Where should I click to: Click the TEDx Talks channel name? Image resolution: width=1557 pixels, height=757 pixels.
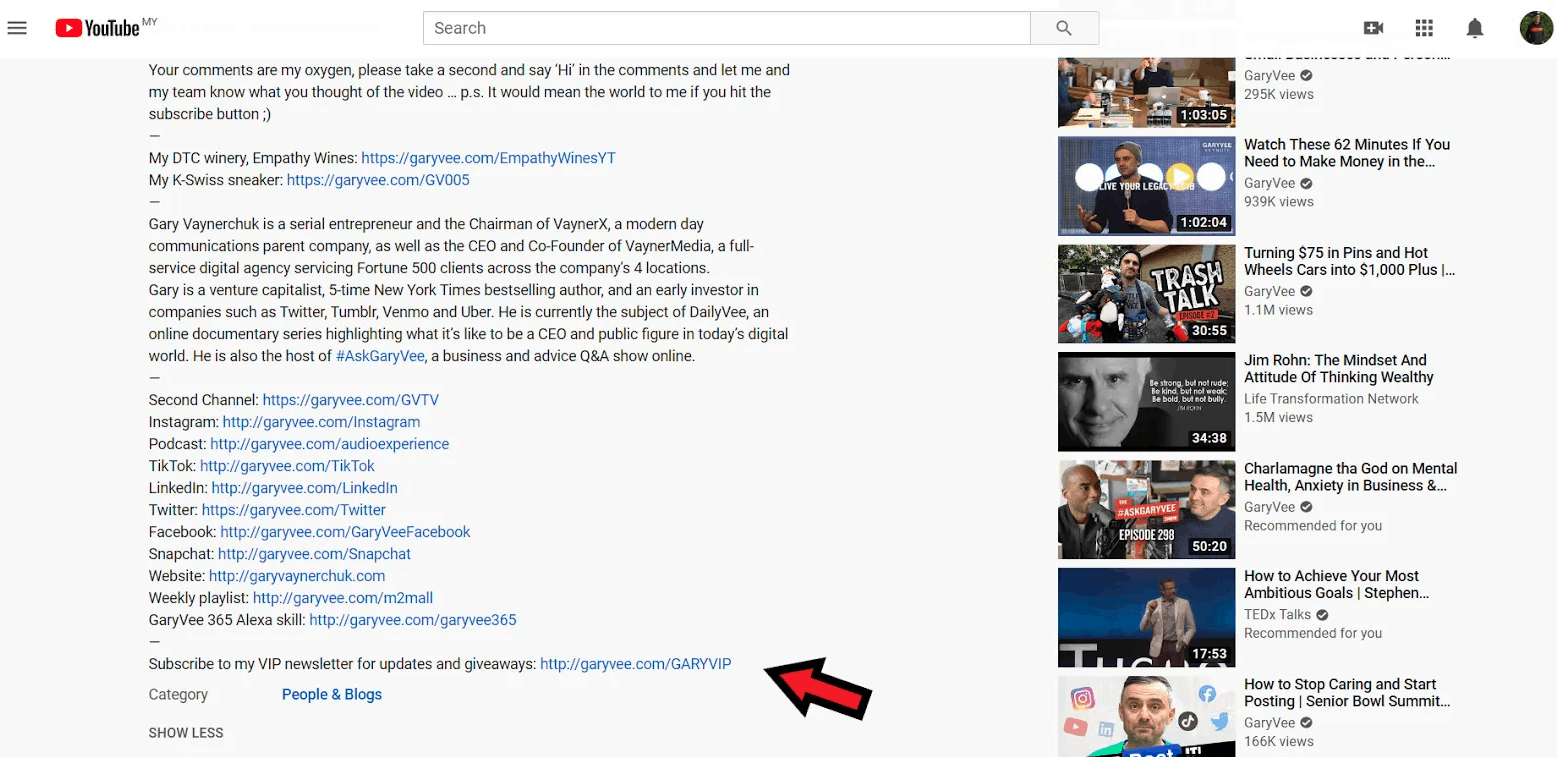coord(1277,615)
